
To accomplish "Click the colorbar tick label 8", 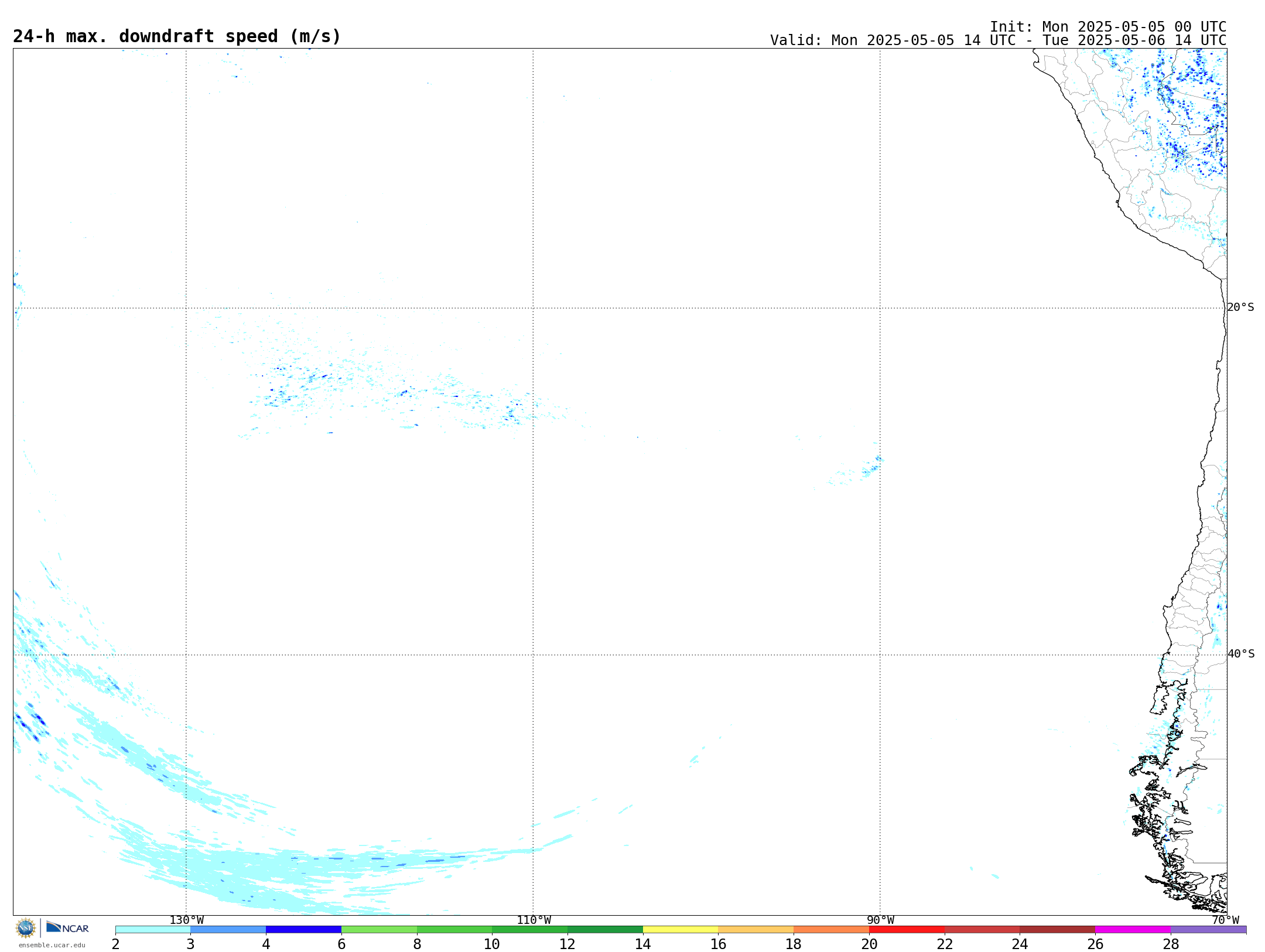I will (x=417, y=944).
